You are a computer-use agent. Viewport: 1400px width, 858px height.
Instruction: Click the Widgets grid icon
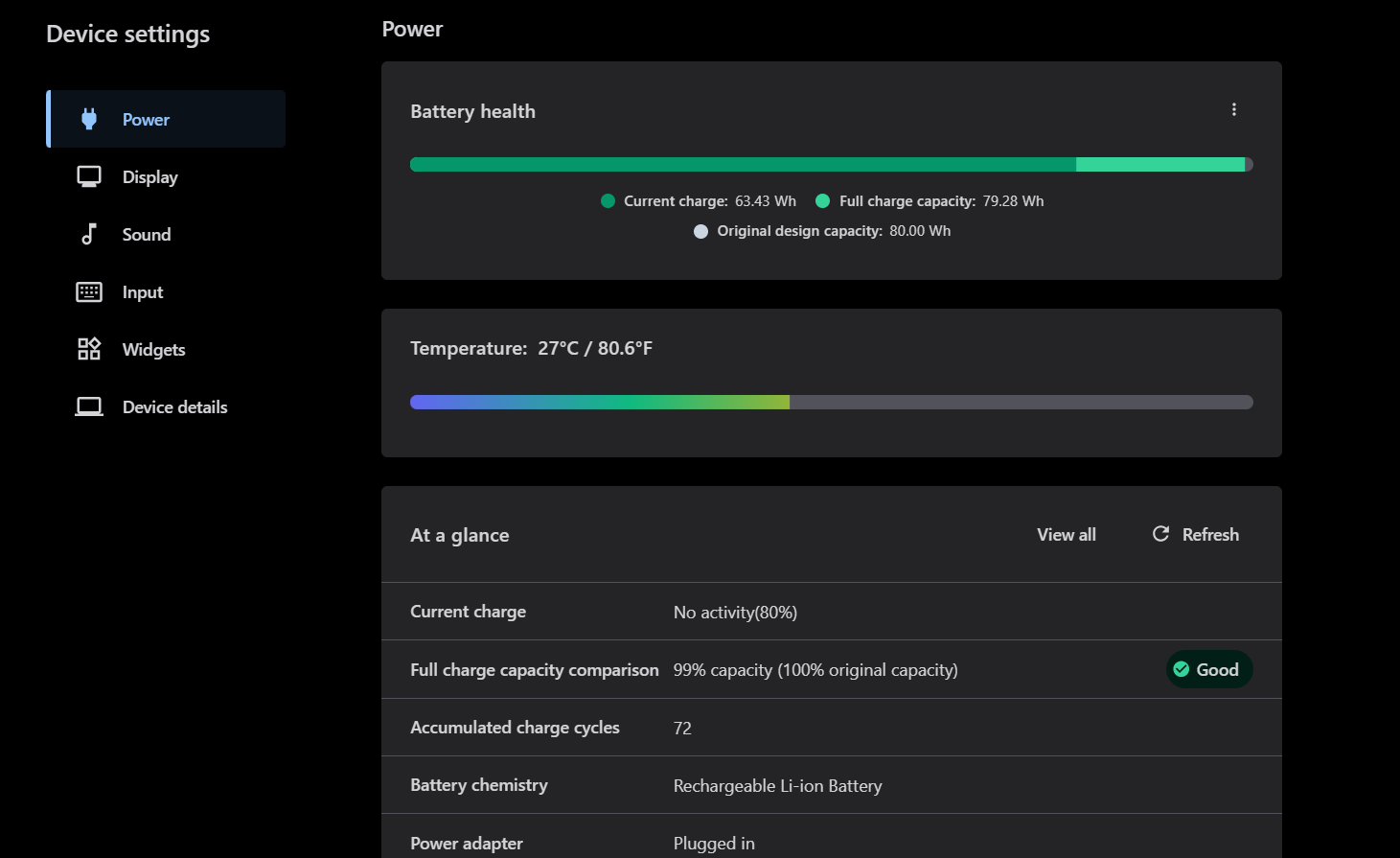[x=89, y=349]
